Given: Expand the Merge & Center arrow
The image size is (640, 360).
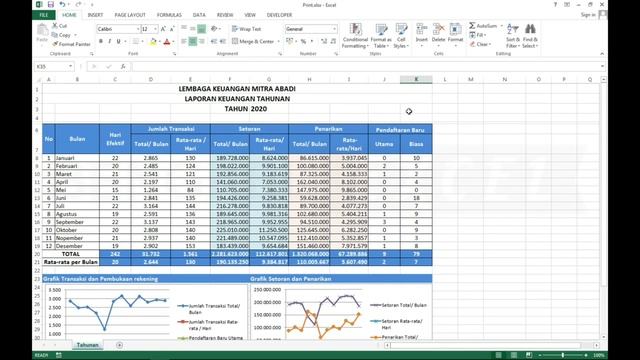Looking at the screenshot, I should pyautogui.click(x=278, y=42).
